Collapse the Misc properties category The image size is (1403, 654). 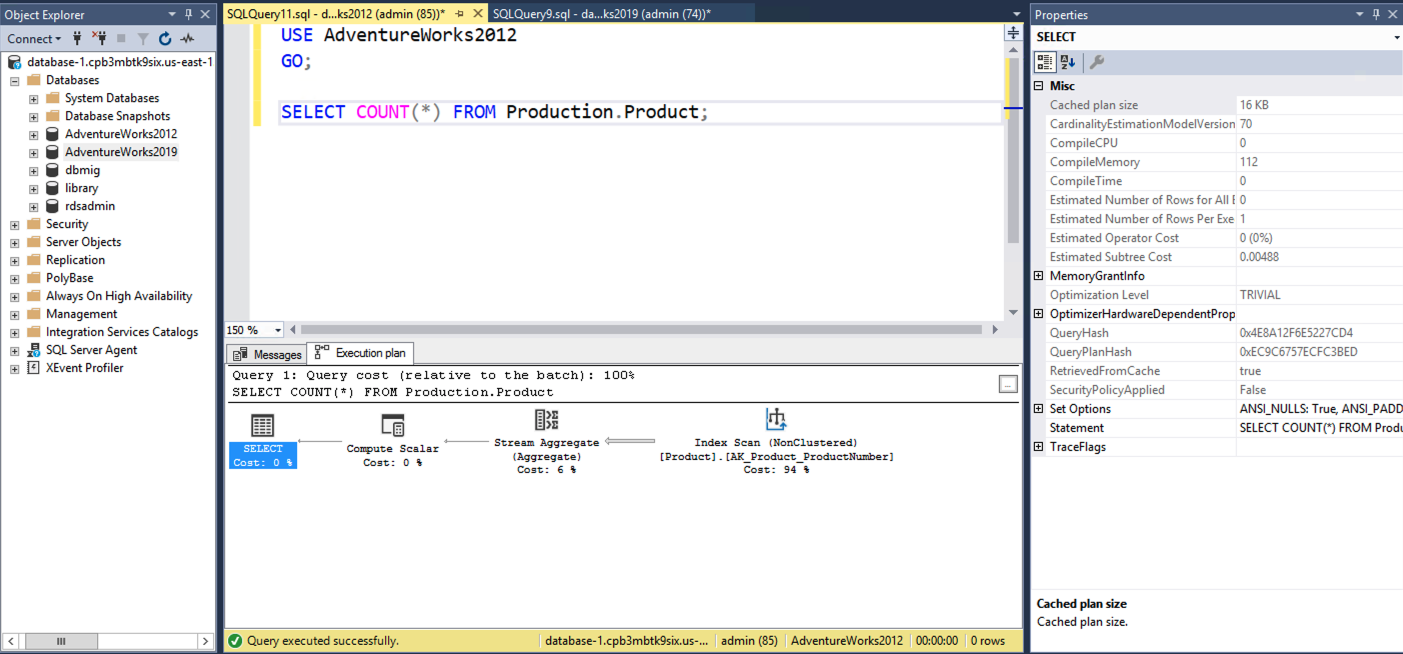tap(1038, 86)
